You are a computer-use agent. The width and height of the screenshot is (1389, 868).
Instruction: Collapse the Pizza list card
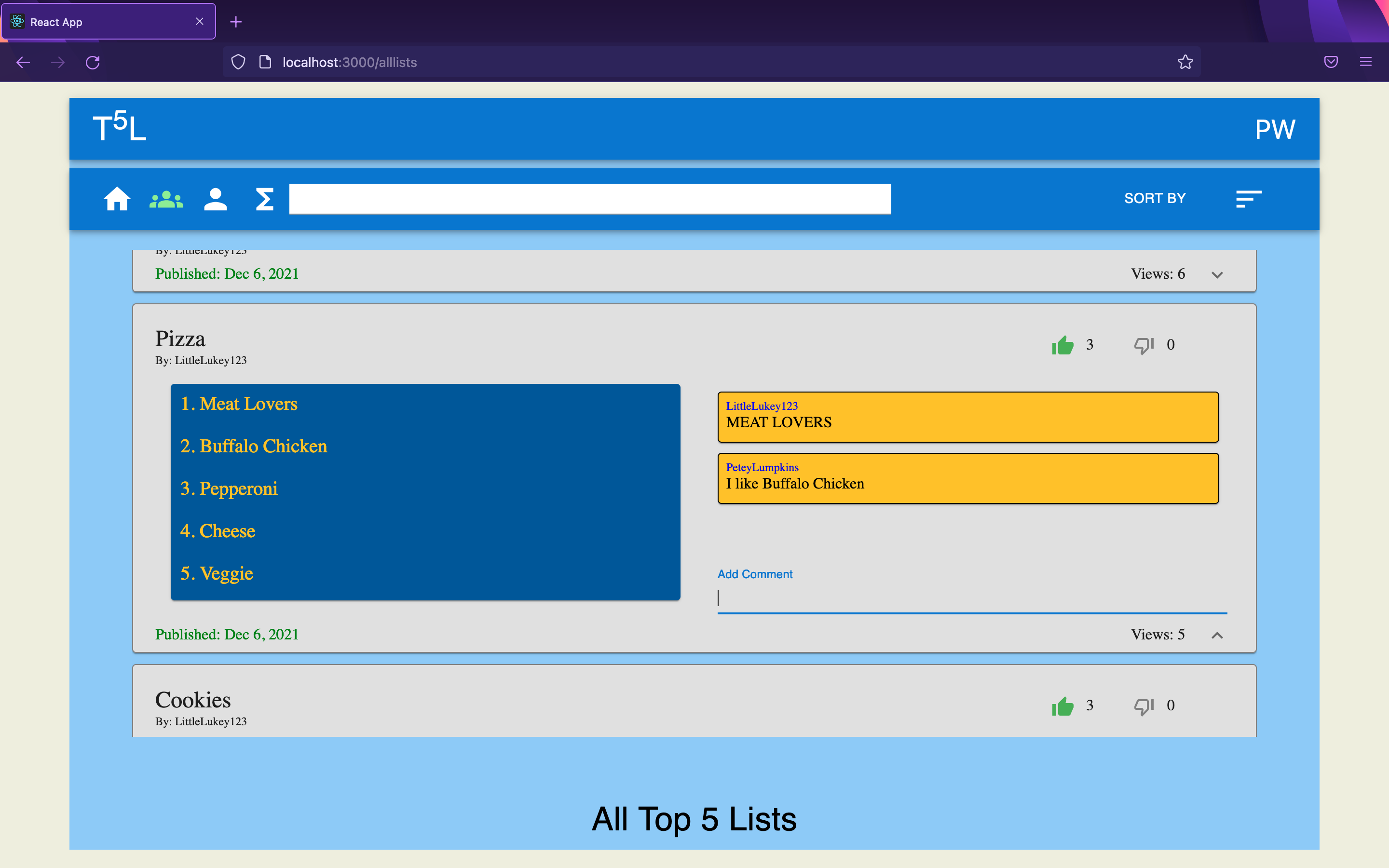1217,635
